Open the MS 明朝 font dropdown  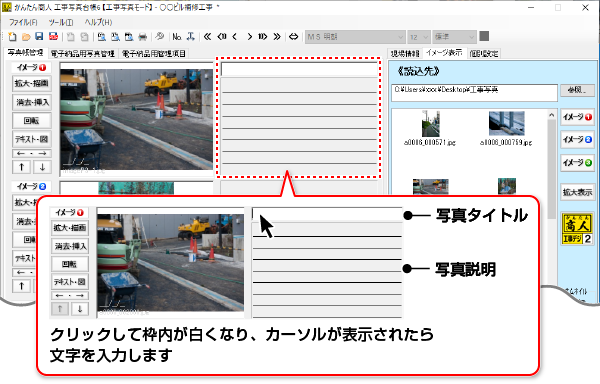click(355, 37)
